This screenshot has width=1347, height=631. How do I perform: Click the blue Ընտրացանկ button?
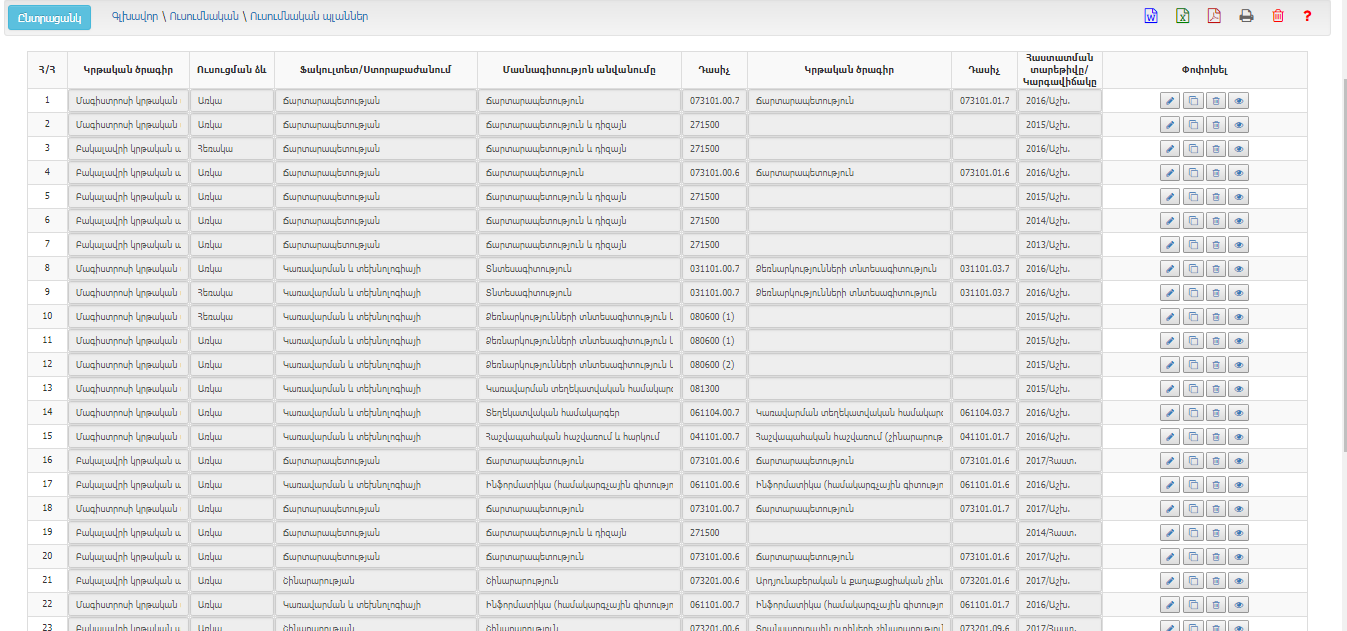[48, 17]
